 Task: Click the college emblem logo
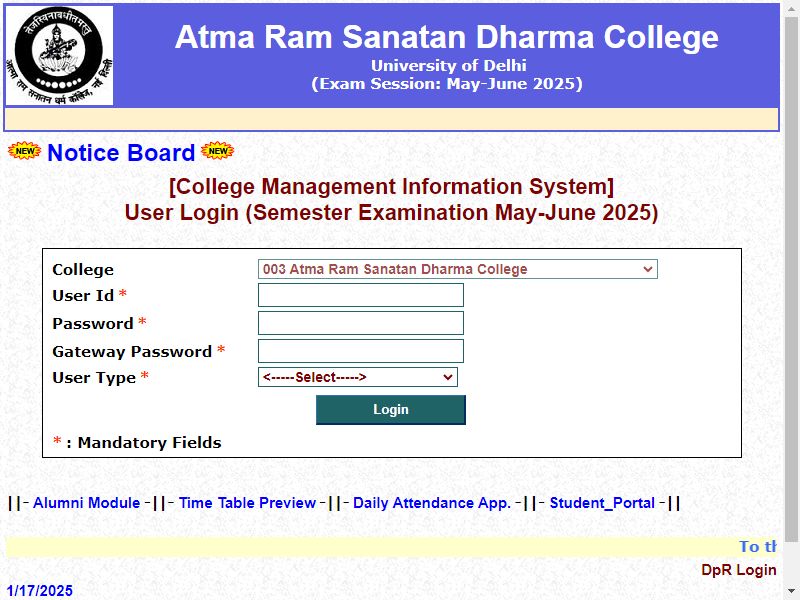[x=59, y=56]
